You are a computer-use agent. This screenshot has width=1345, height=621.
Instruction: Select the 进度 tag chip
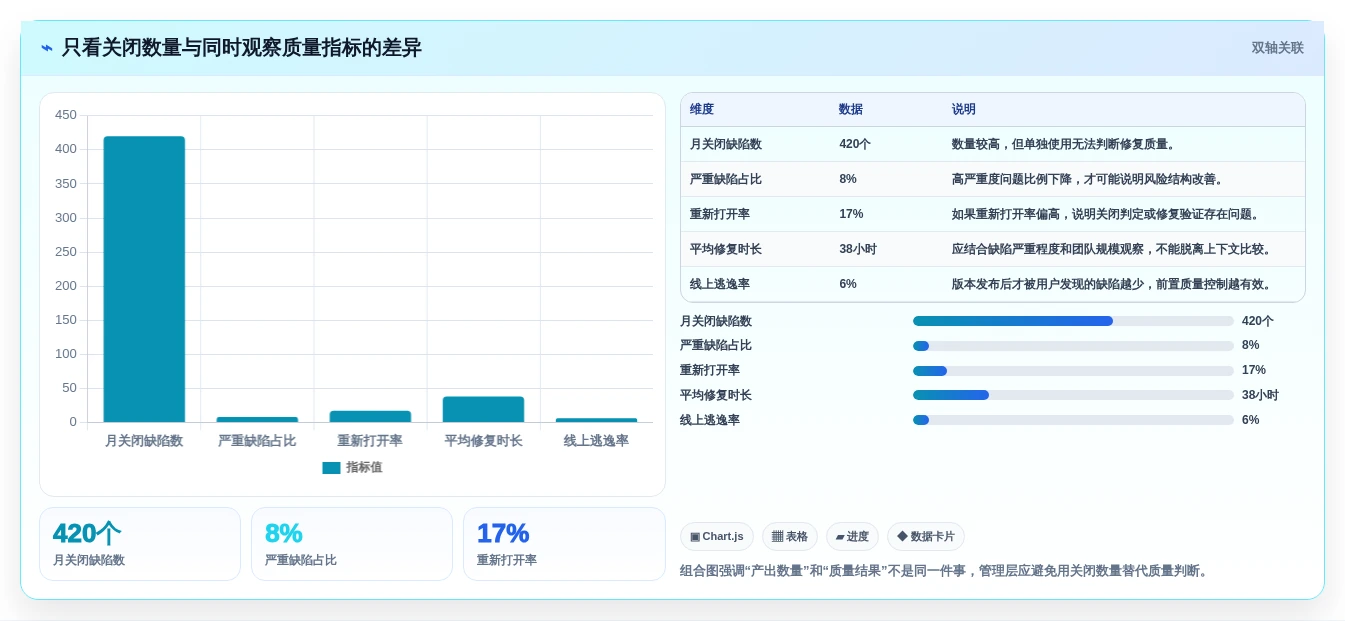tap(852, 537)
